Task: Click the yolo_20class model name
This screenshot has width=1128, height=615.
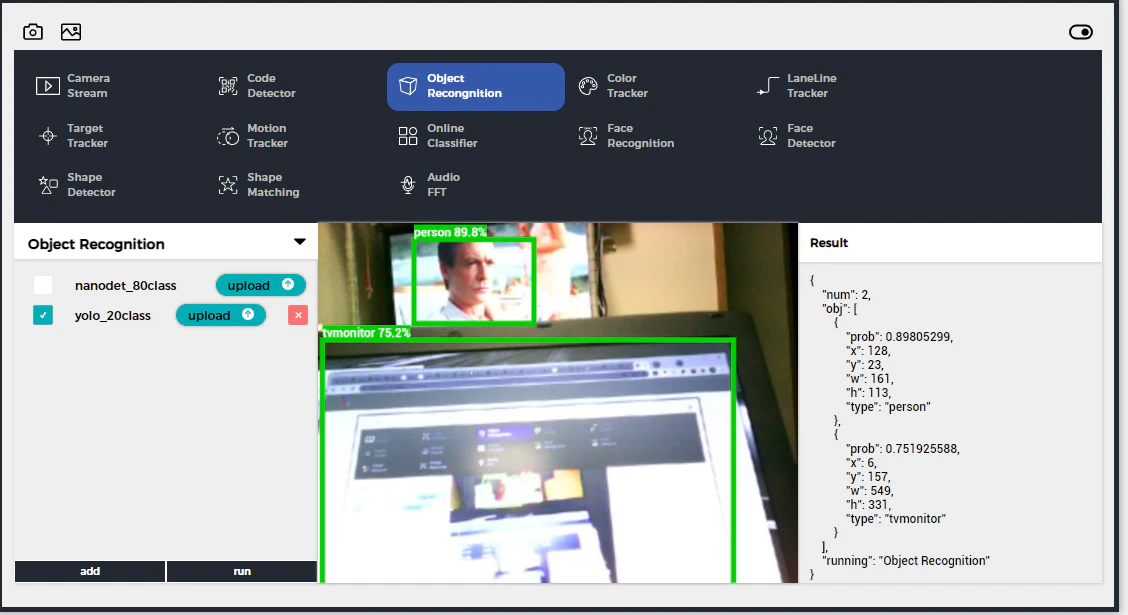Action: (113, 316)
